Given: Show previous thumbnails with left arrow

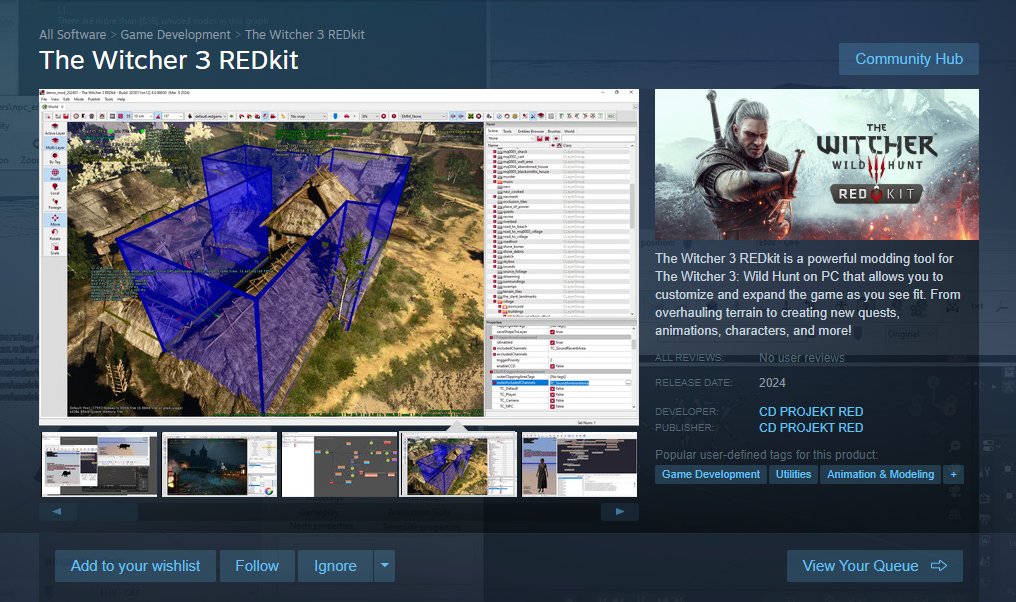Looking at the screenshot, I should click(x=57, y=512).
